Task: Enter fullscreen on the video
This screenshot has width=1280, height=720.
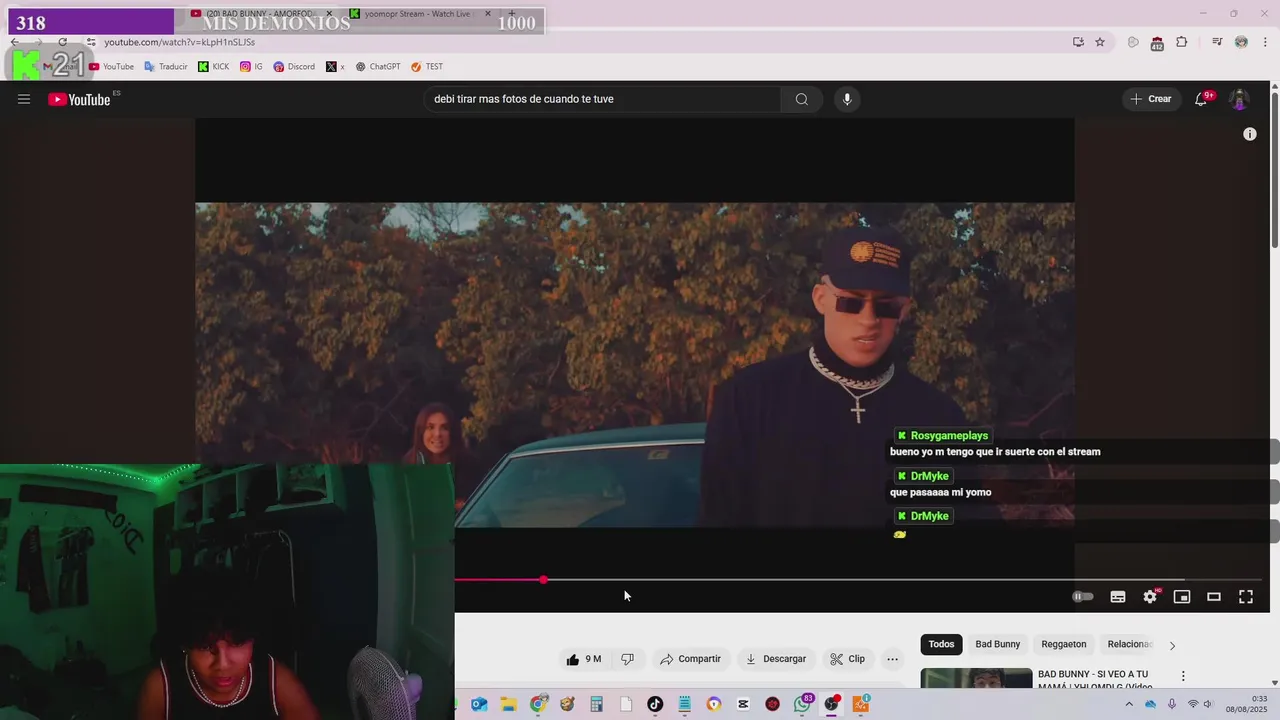Action: [1246, 596]
